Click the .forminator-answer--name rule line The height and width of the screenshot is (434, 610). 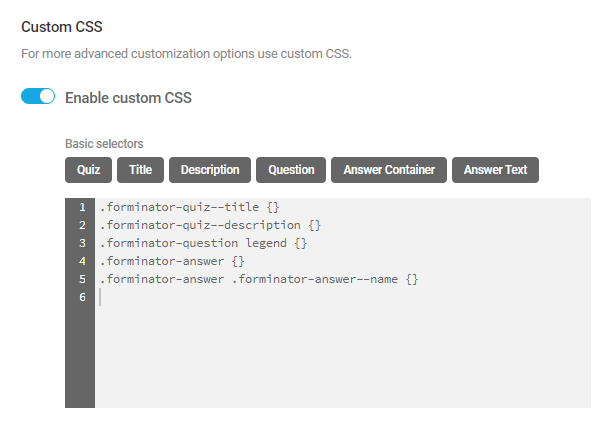coord(258,279)
